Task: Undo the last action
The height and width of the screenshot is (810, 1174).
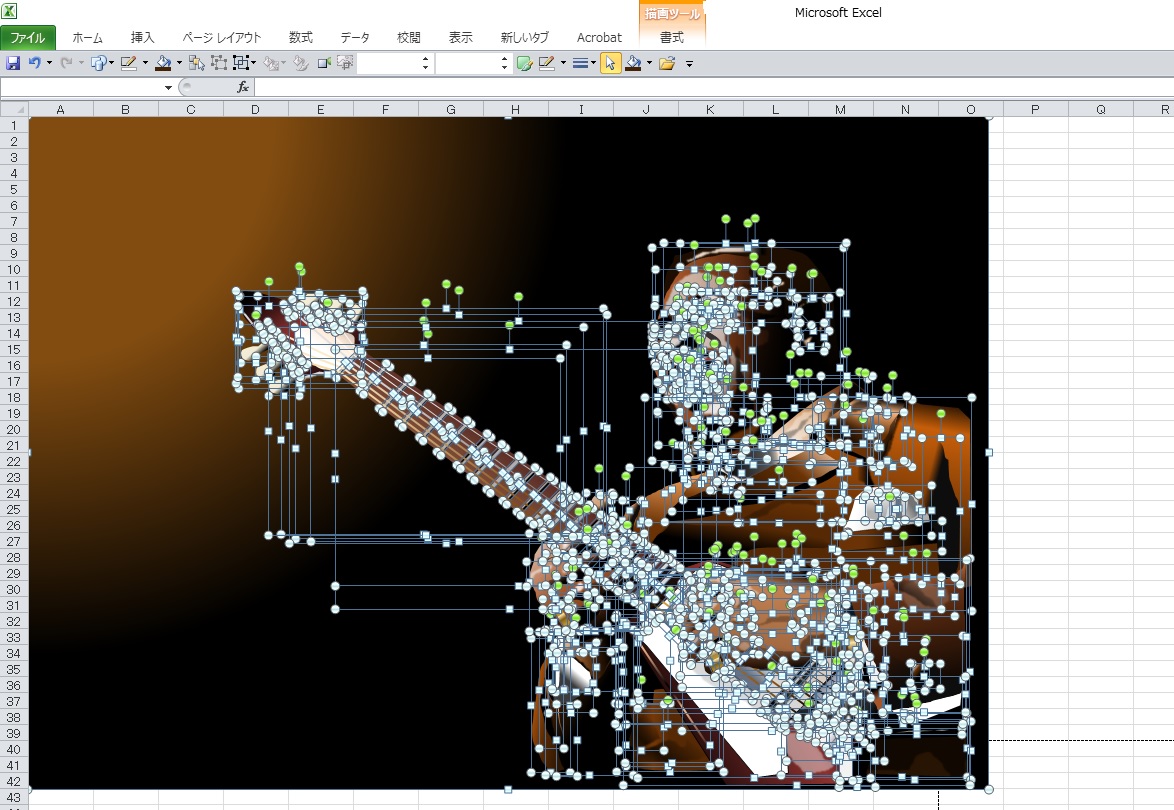Action: (34, 64)
